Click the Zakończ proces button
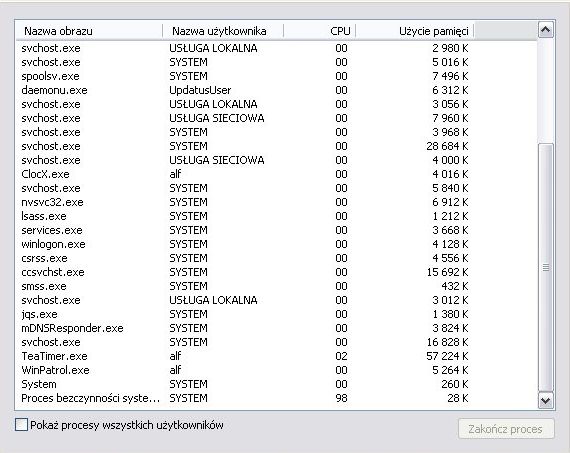Viewport: 570px width, 453px height. point(506,429)
